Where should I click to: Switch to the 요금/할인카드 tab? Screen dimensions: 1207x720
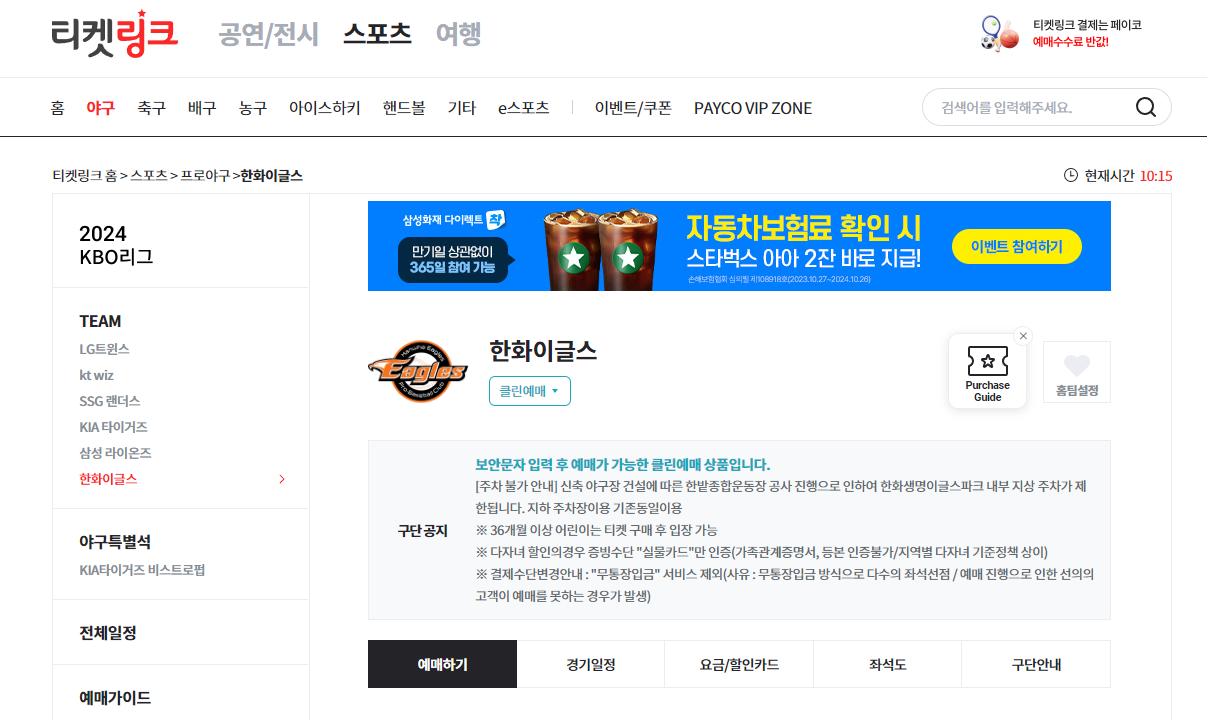pos(739,664)
